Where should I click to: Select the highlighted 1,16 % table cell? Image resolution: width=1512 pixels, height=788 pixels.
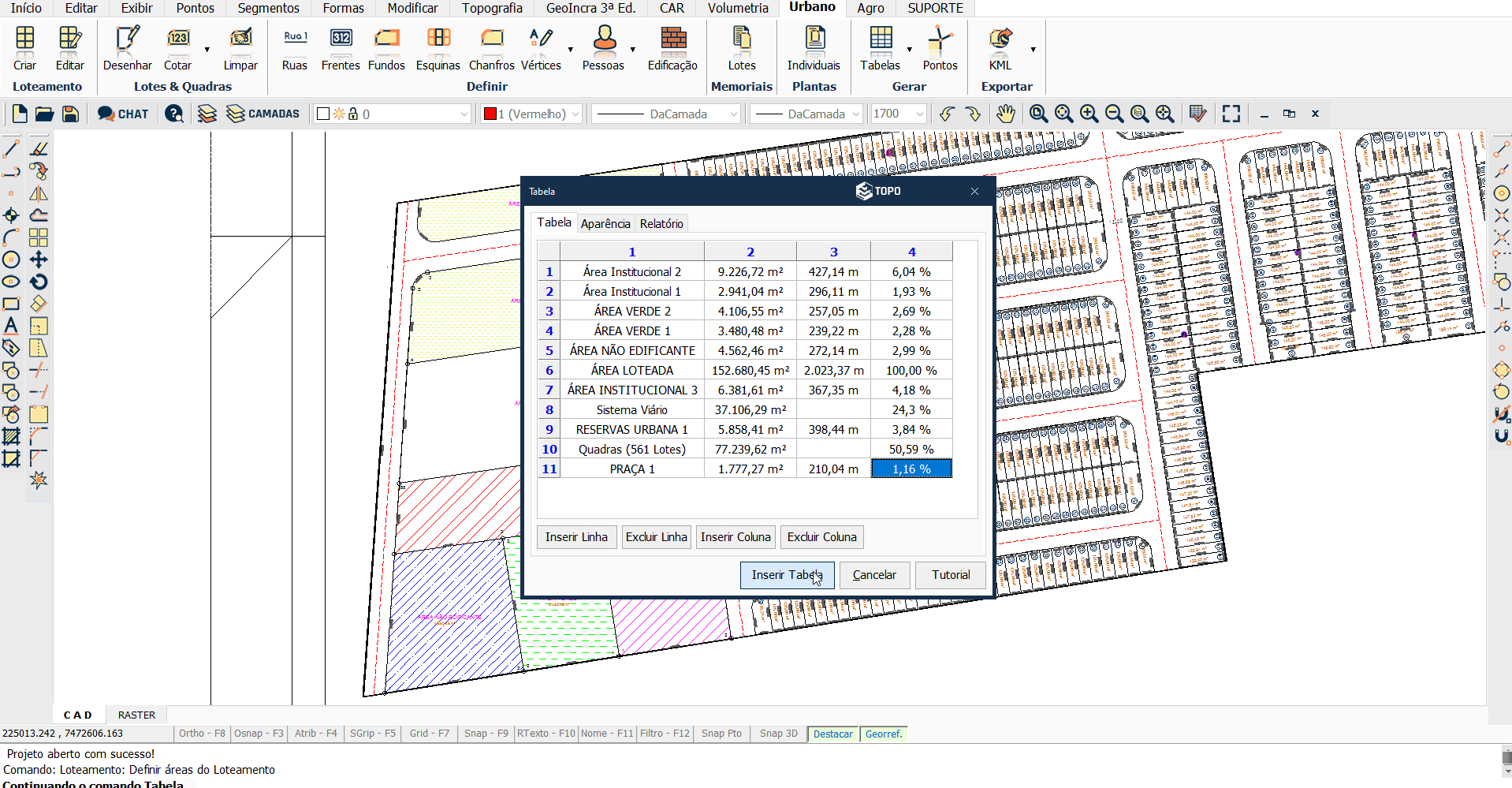click(x=911, y=469)
